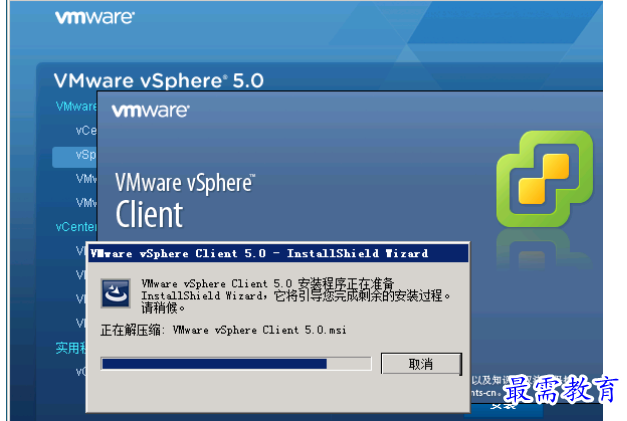Click vCe item in installer sidebar
This screenshot has height=421, width=627.
click(x=86, y=130)
